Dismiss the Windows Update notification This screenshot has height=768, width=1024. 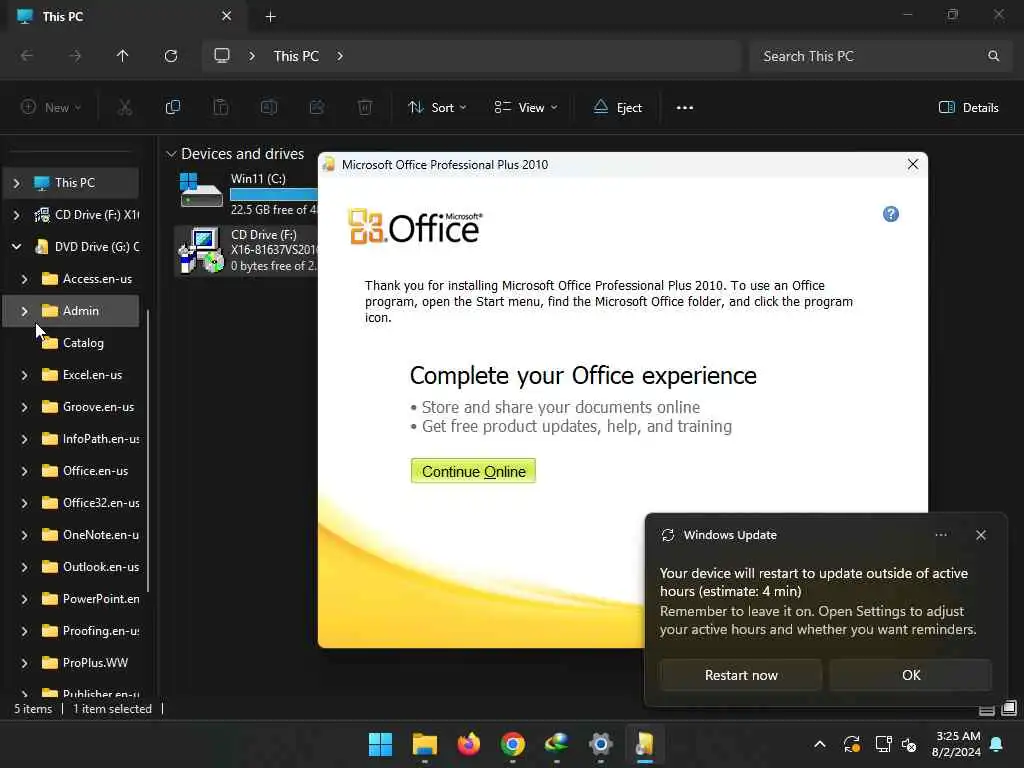[980, 535]
